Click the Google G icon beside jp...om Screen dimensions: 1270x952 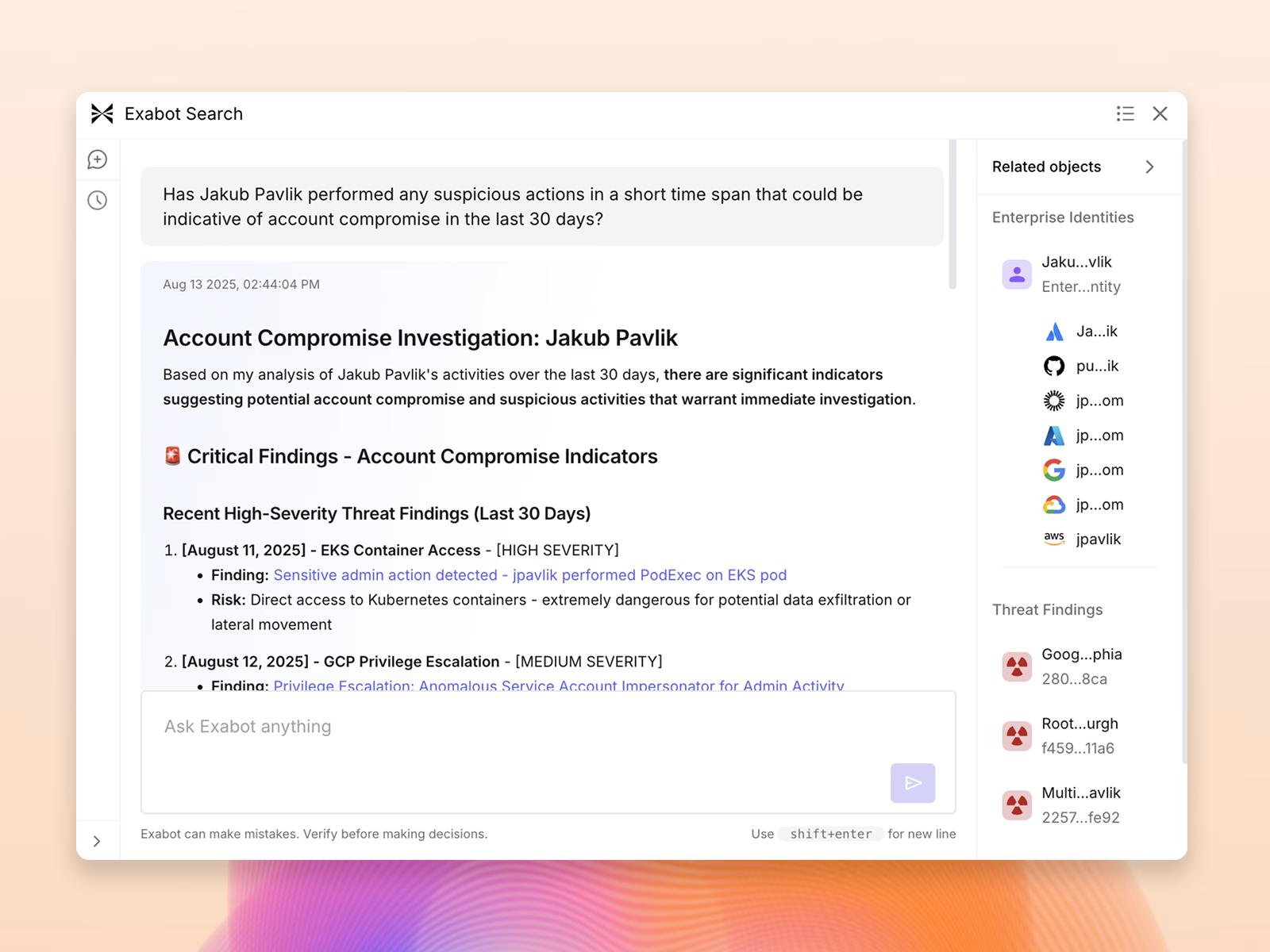(x=1054, y=470)
